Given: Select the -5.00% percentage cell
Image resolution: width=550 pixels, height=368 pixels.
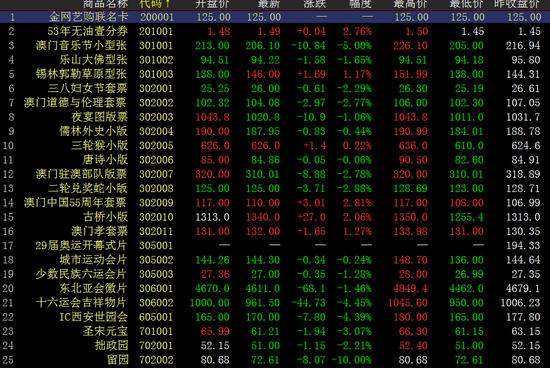Looking at the screenshot, I should pyautogui.click(x=354, y=46).
